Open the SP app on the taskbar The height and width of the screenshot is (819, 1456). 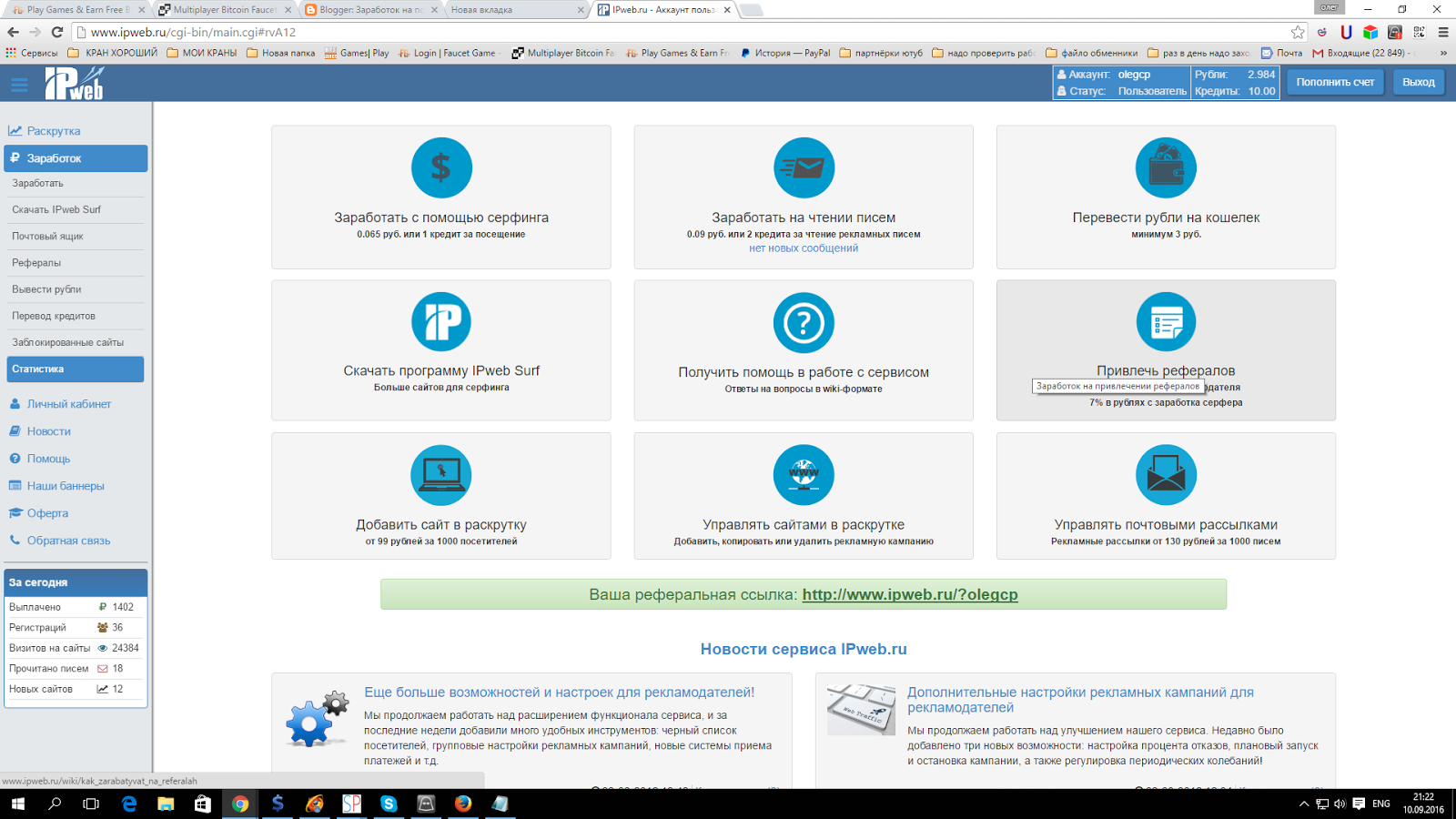coord(351,804)
